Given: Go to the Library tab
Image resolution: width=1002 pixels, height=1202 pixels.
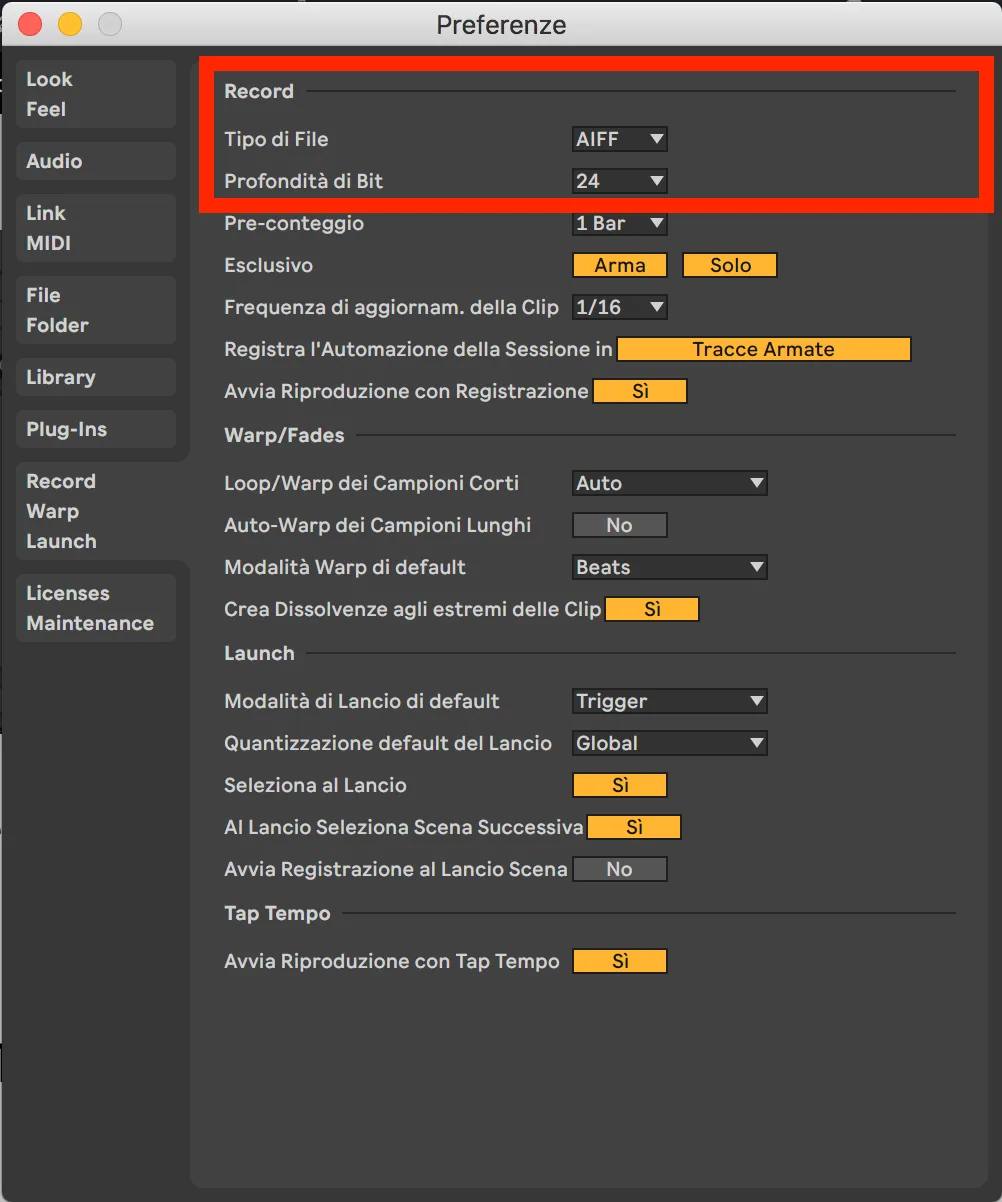Looking at the screenshot, I should tap(96, 377).
